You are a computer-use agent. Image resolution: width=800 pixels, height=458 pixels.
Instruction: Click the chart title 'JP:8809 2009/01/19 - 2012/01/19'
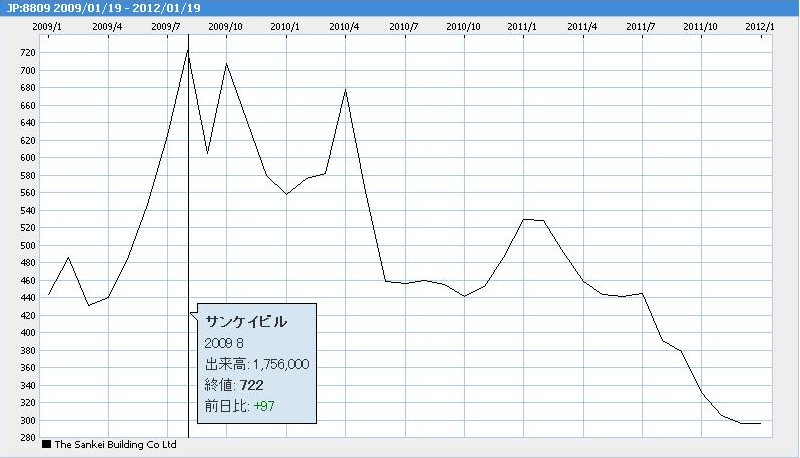(104, 8)
